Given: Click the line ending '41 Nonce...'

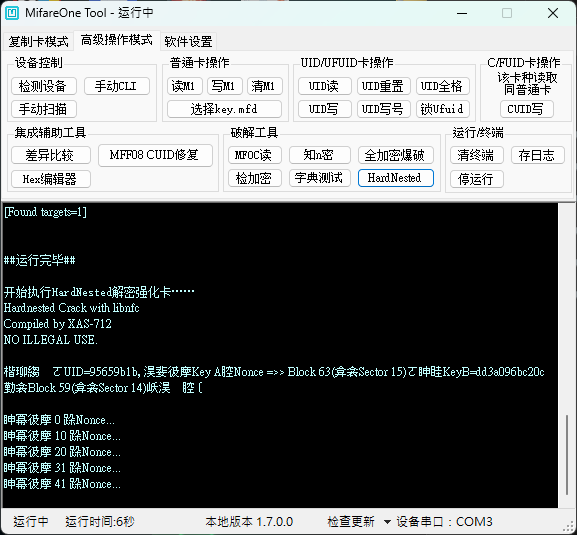Looking at the screenshot, I should [62, 484].
